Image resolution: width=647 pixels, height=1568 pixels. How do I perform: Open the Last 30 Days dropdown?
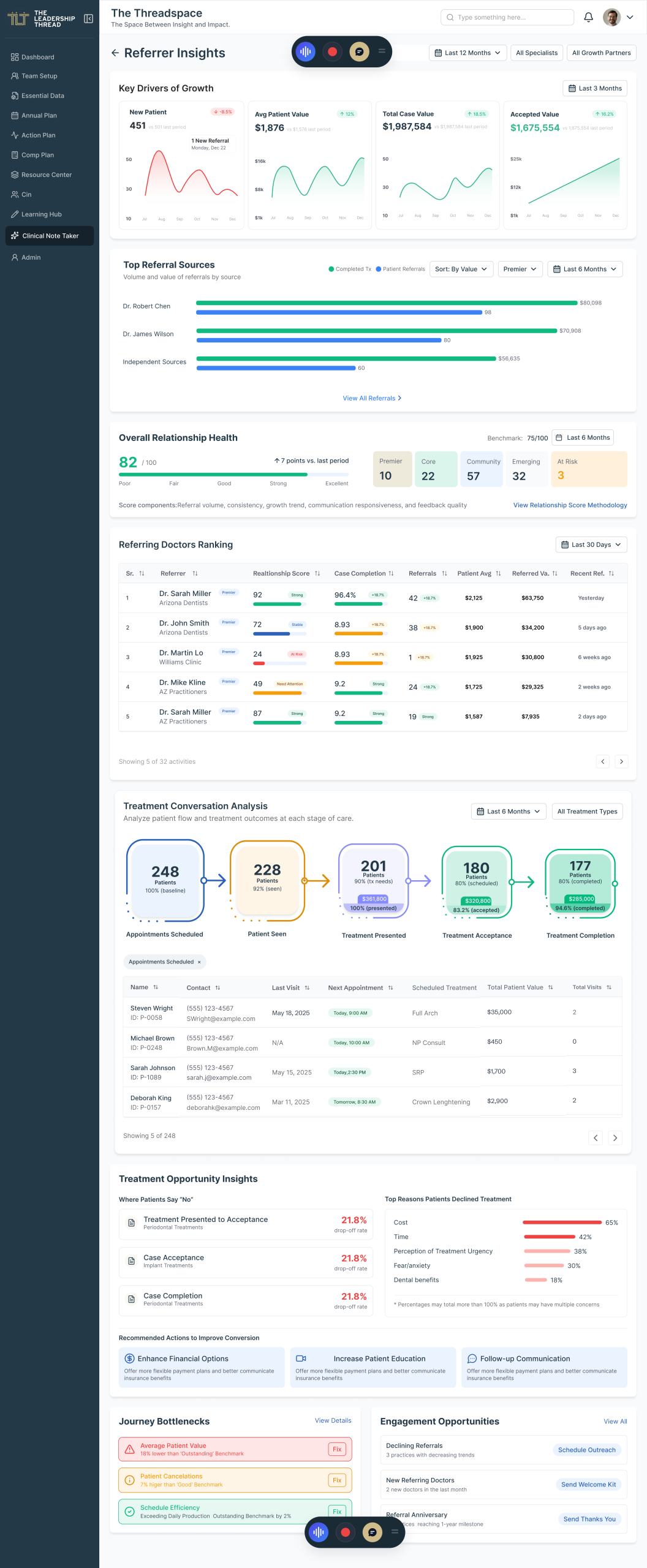[591, 545]
